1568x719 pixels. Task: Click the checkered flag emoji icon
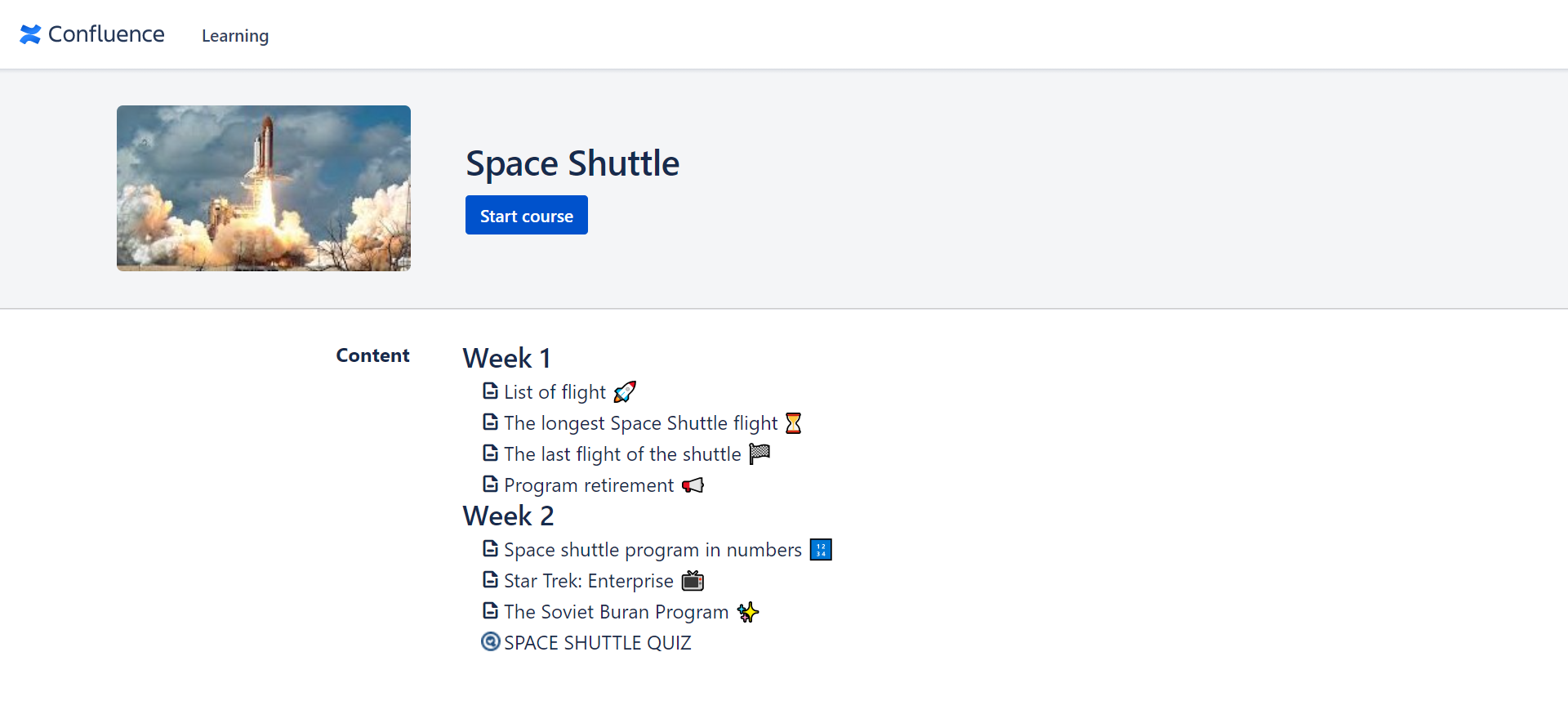(x=759, y=453)
